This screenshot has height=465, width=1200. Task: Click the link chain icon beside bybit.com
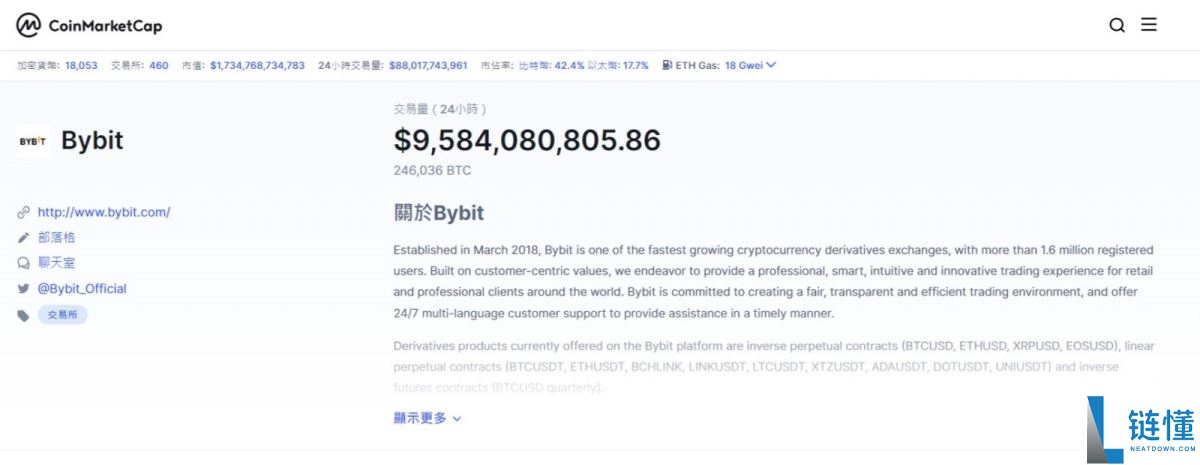[23, 212]
